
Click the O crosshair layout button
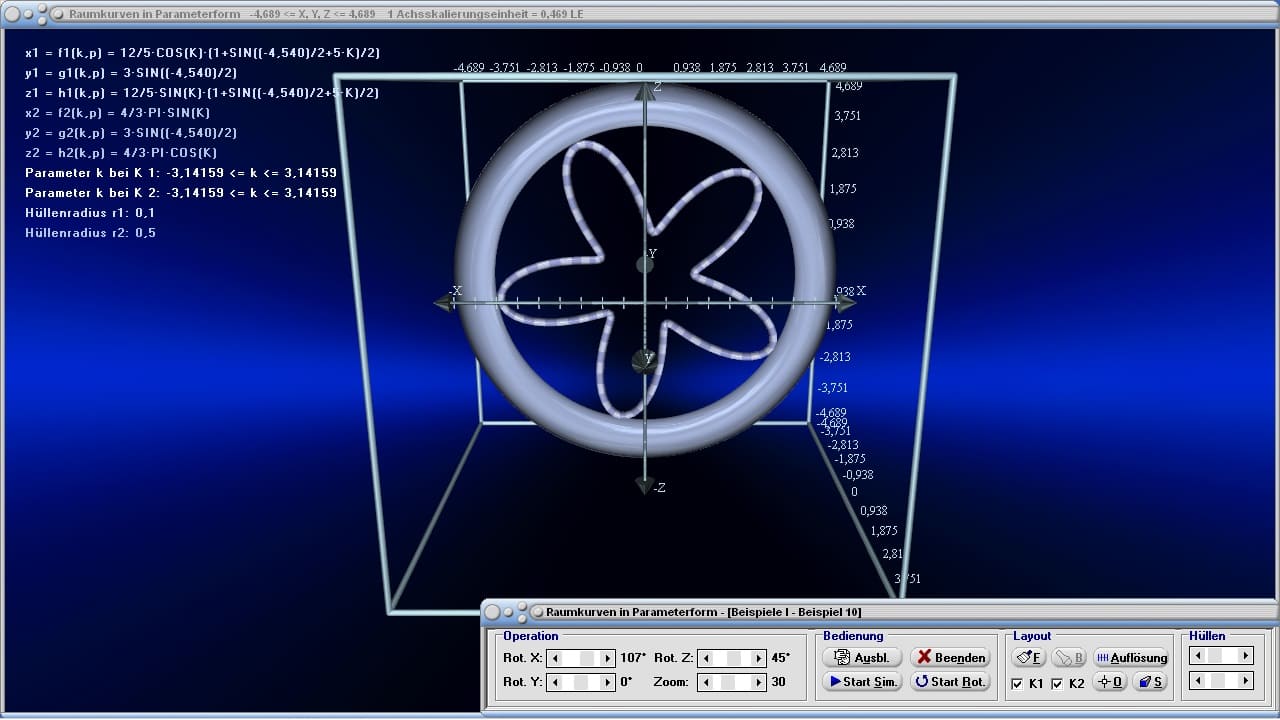1110,682
